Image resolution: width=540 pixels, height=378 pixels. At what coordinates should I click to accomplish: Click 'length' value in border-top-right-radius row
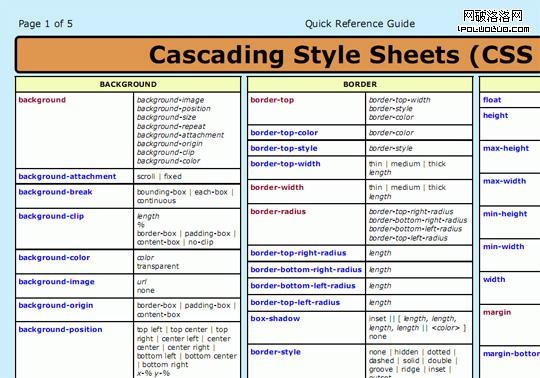click(380, 253)
